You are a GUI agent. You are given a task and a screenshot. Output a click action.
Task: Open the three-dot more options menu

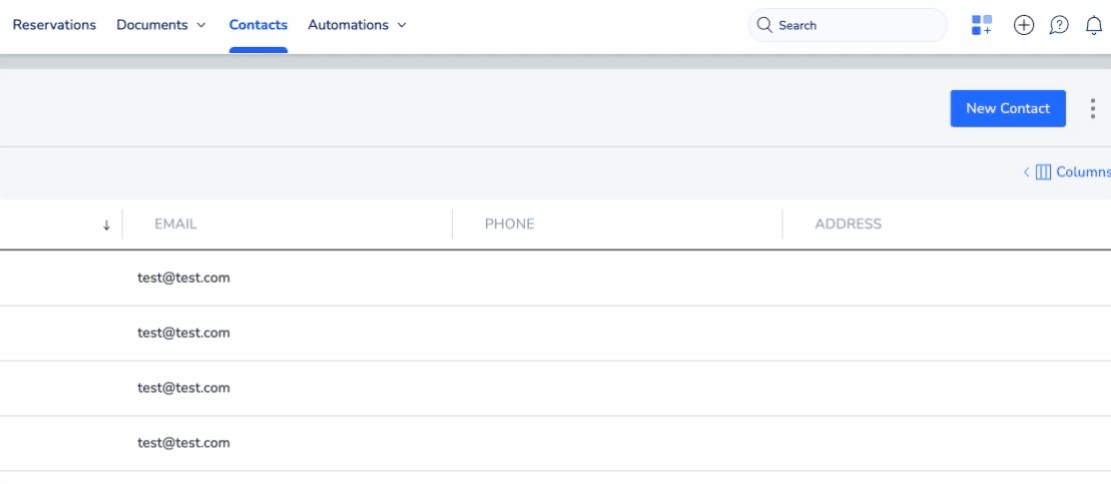coord(1093,108)
